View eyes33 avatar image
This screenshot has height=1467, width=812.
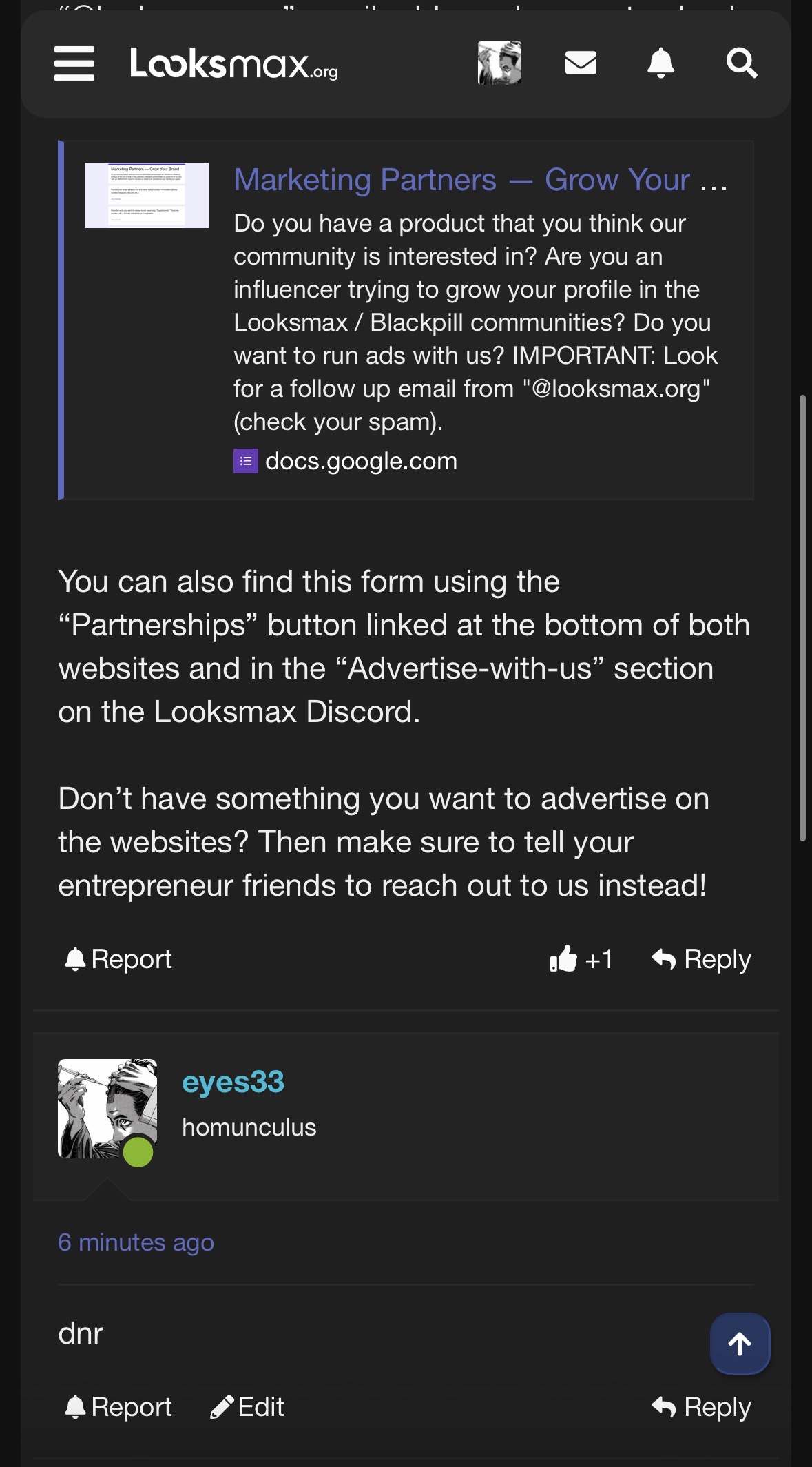point(107,1109)
